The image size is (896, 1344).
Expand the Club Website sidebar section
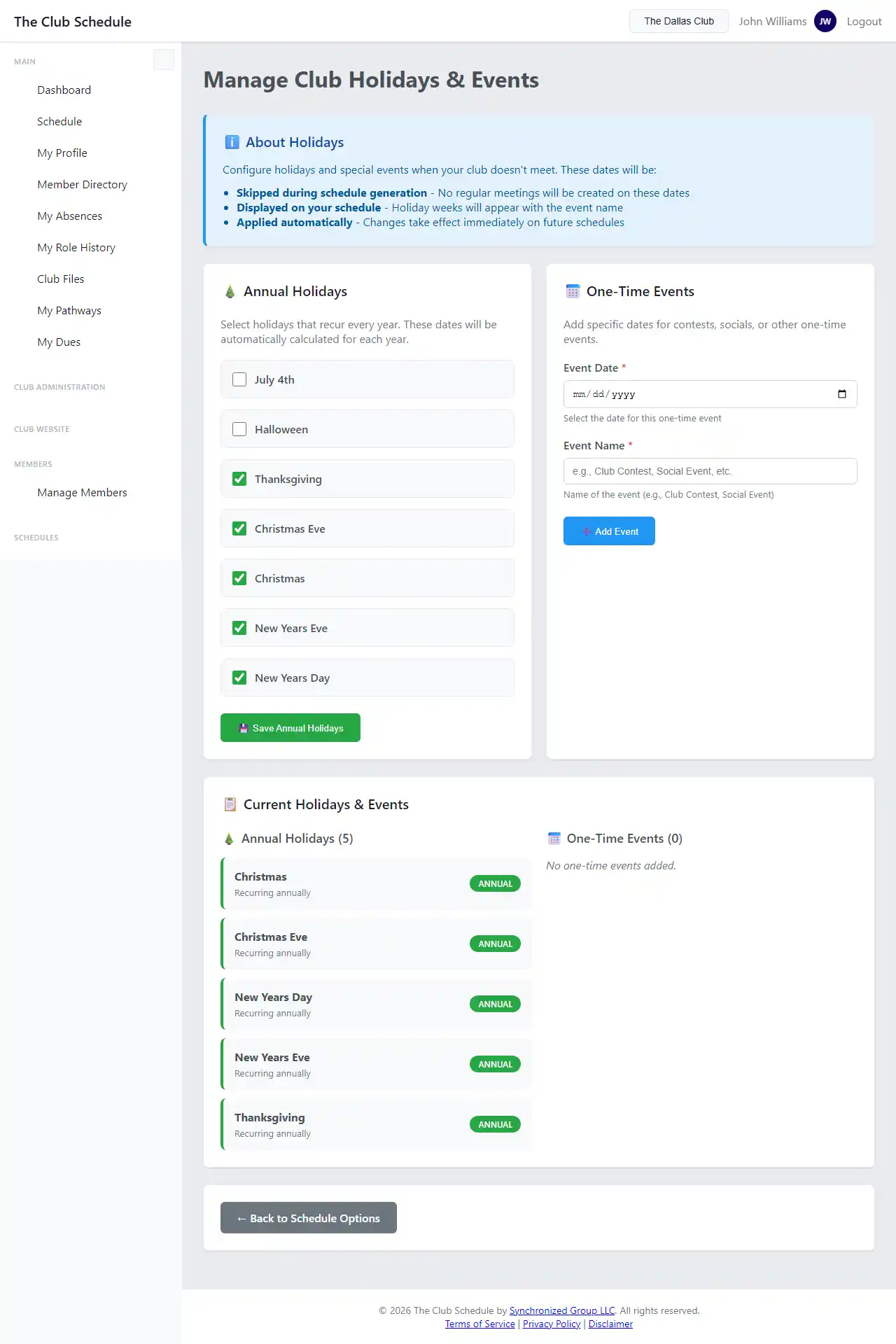(x=42, y=429)
